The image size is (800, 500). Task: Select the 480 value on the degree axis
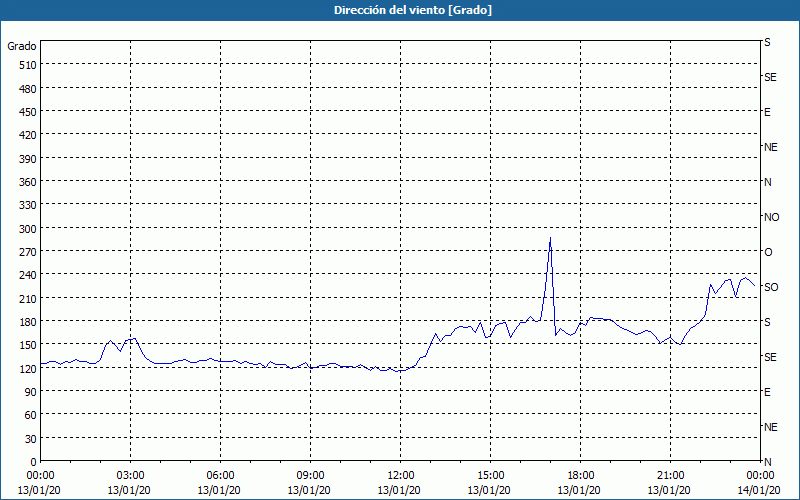click(28, 89)
